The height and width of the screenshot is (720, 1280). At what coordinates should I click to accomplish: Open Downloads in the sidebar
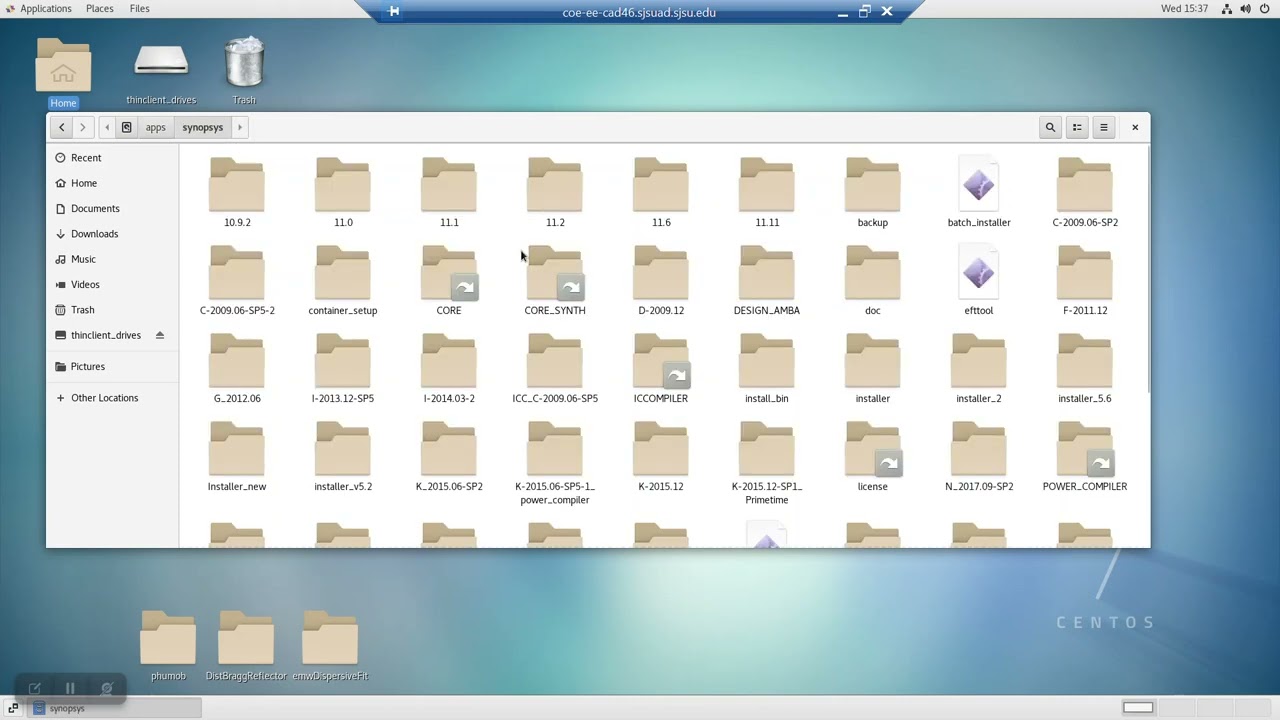(113, 234)
